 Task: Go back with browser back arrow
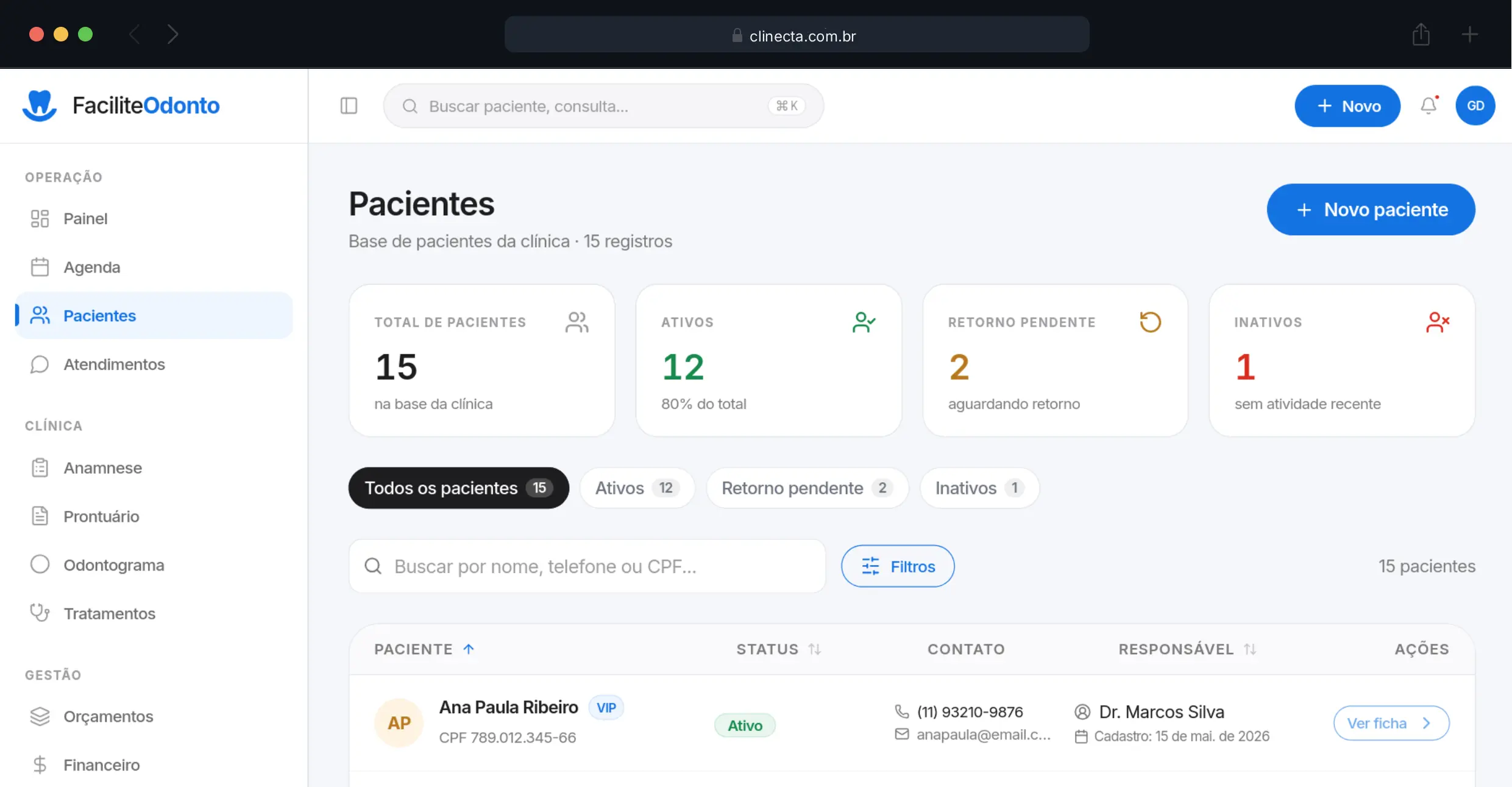click(x=135, y=34)
